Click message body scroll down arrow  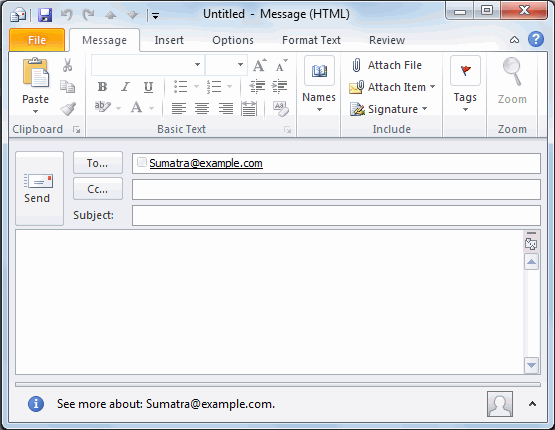coord(531,365)
